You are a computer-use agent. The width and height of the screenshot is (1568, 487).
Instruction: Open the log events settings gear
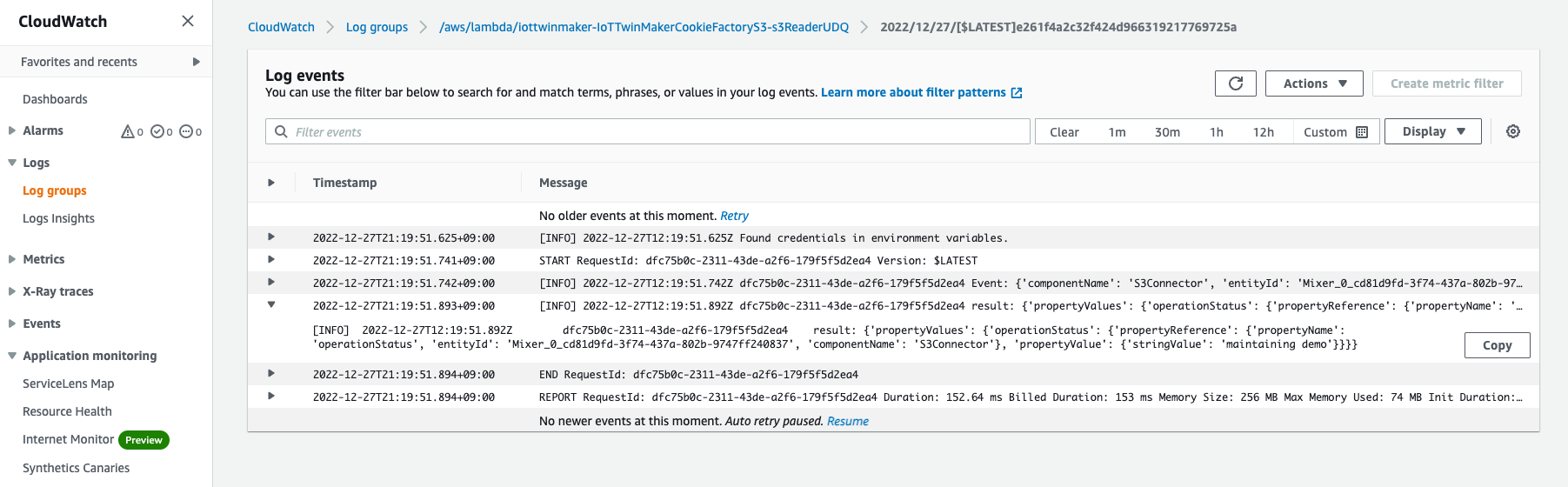pyautogui.click(x=1513, y=131)
